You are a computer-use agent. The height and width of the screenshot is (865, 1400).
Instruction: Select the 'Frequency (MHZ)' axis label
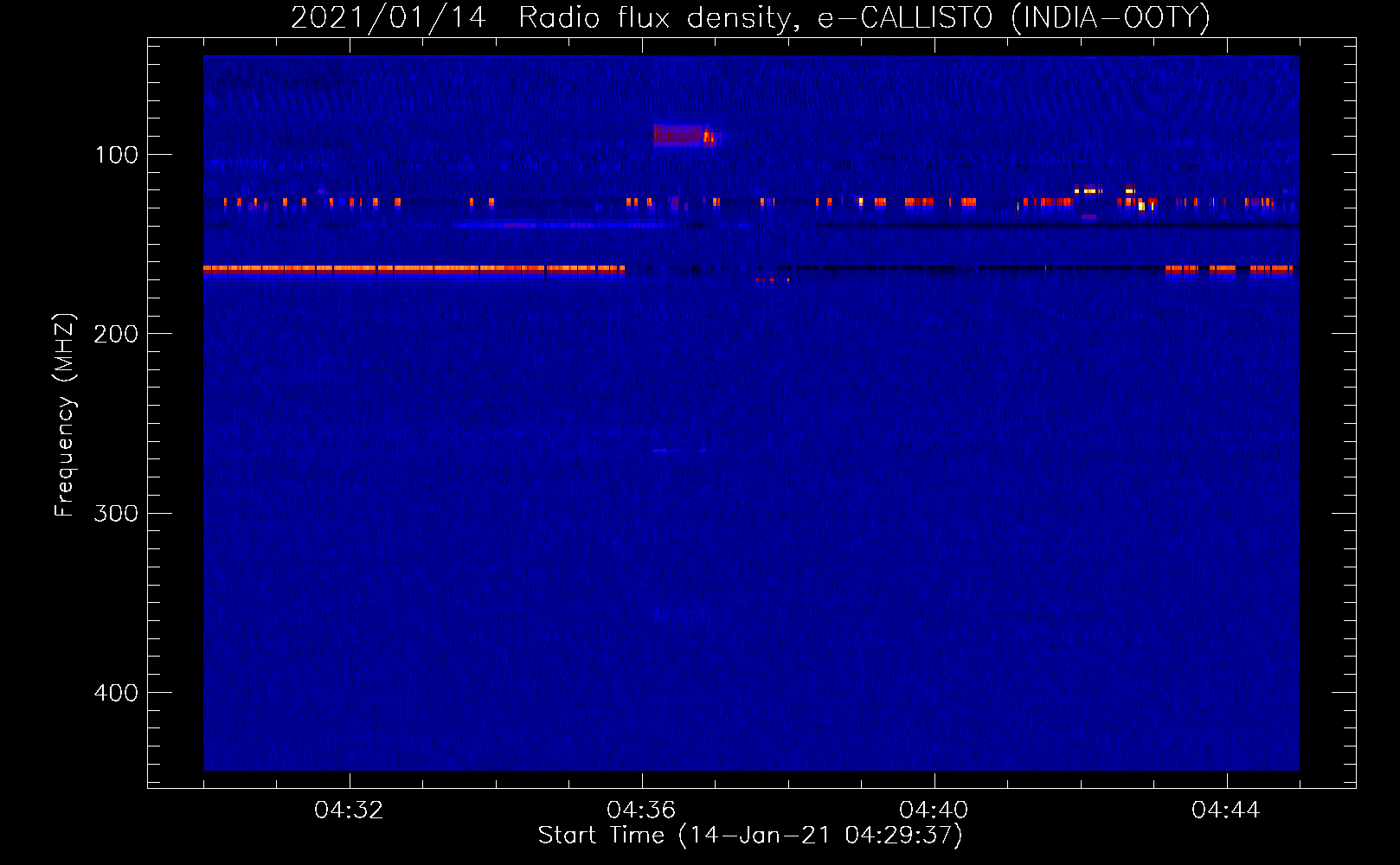(x=65, y=415)
